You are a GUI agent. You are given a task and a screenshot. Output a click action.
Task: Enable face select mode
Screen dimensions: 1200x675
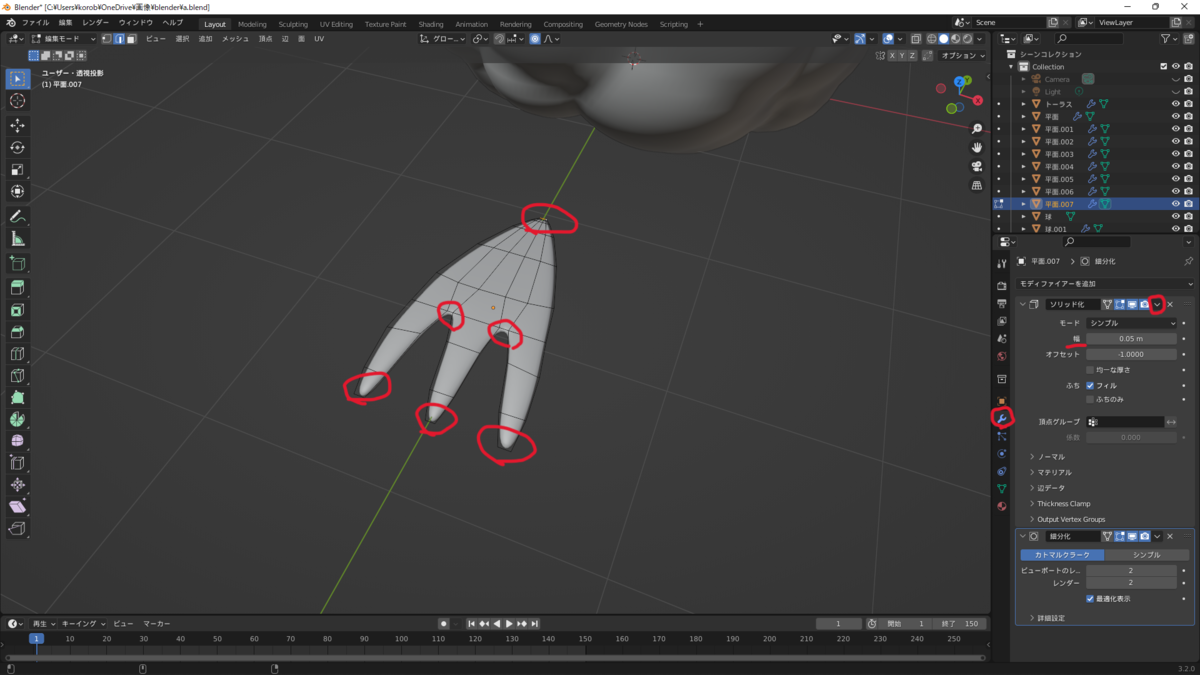(x=131, y=39)
